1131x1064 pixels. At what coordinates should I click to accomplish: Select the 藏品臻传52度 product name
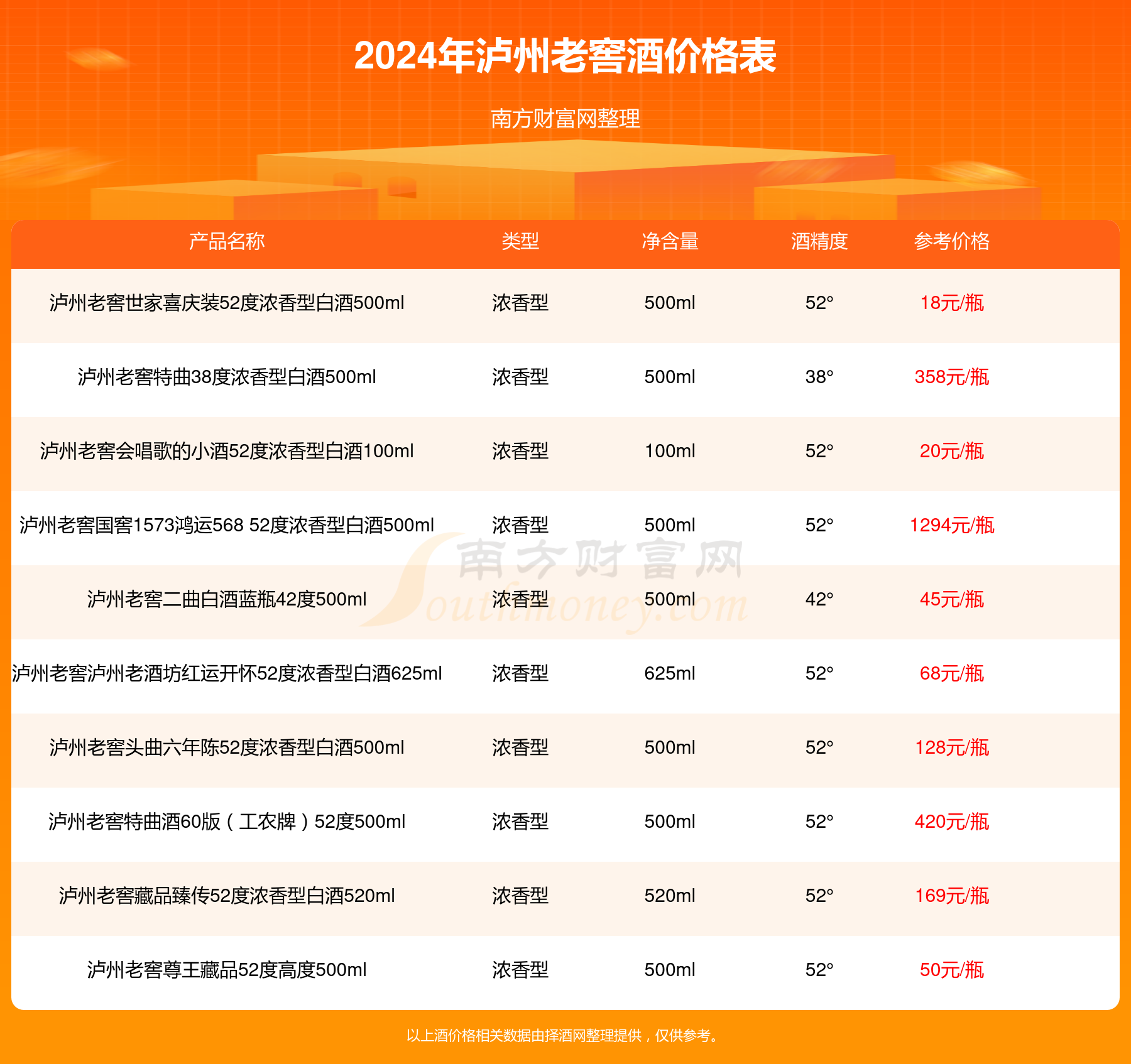pyautogui.click(x=227, y=896)
